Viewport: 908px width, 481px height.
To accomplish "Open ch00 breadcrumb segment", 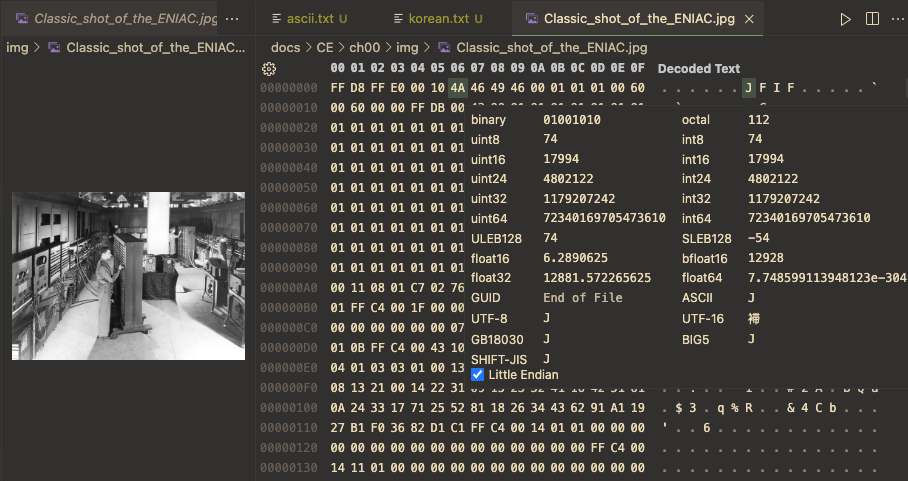I will [364, 47].
